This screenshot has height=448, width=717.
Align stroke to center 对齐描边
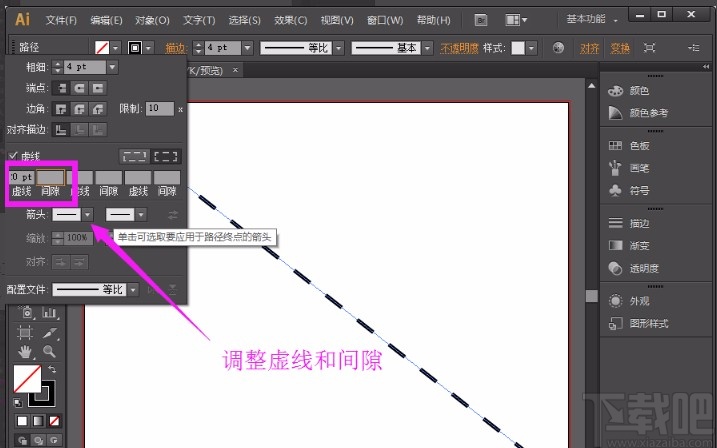click(61, 130)
